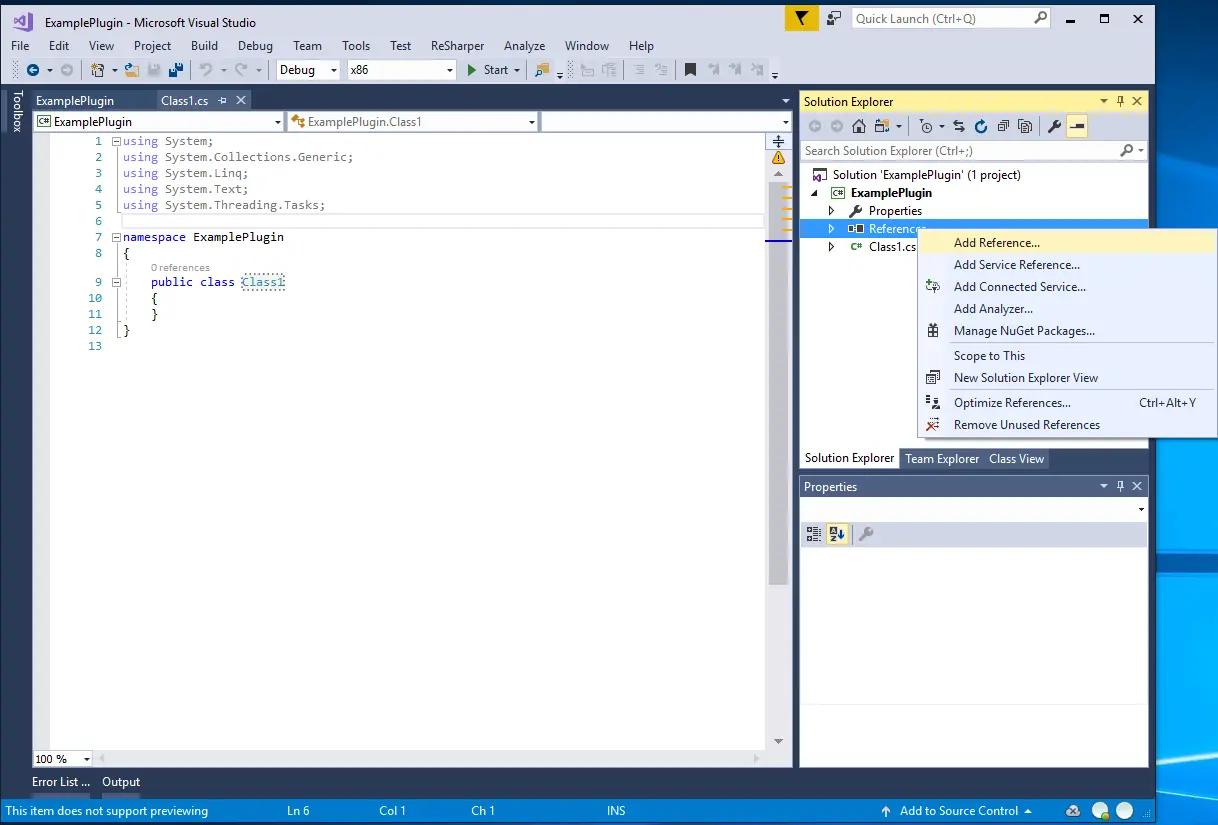Toggle the Alphabetical sort in Properties panel
Image resolution: width=1218 pixels, height=825 pixels.
[x=837, y=534]
